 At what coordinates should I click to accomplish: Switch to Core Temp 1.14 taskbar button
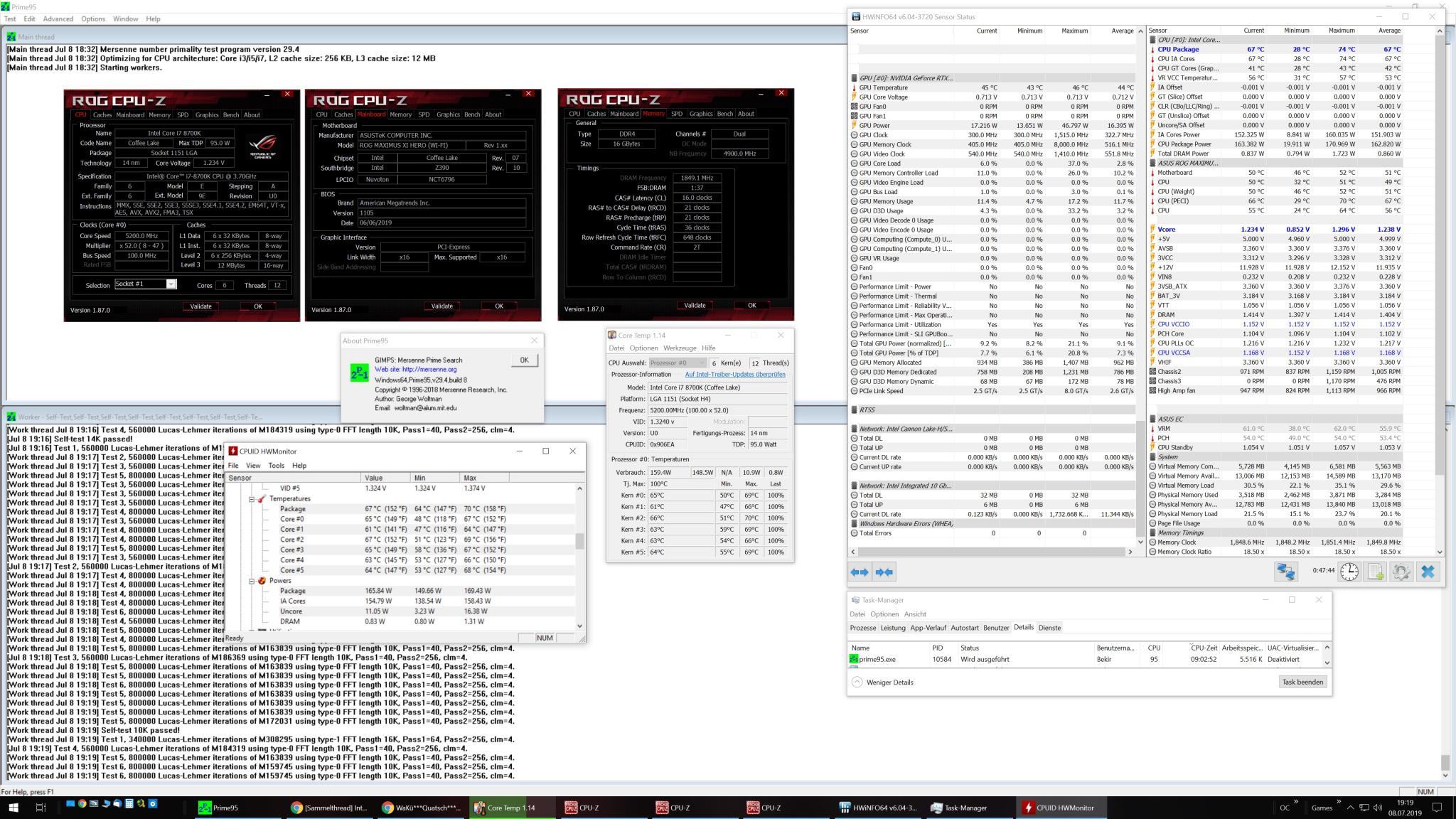(512, 808)
